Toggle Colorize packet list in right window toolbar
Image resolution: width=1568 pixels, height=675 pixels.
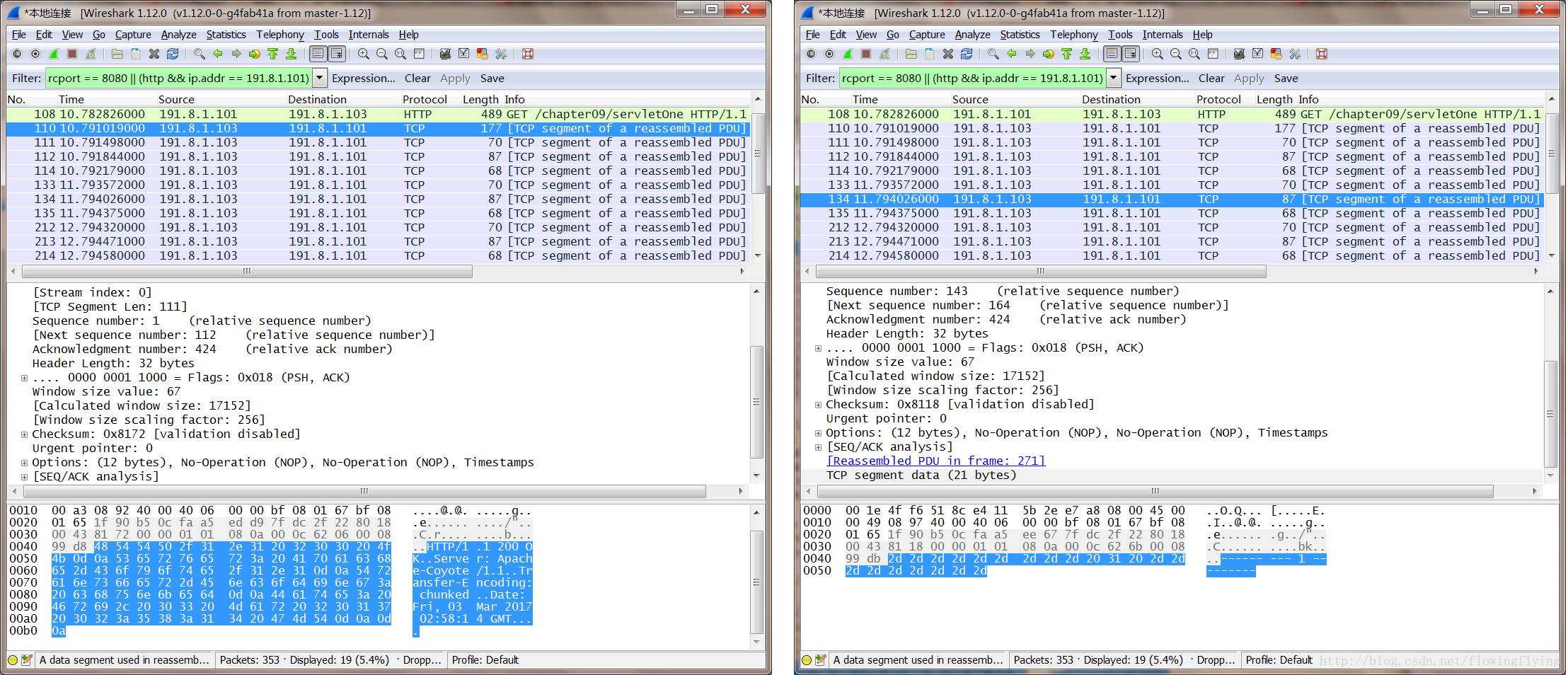(x=1112, y=54)
